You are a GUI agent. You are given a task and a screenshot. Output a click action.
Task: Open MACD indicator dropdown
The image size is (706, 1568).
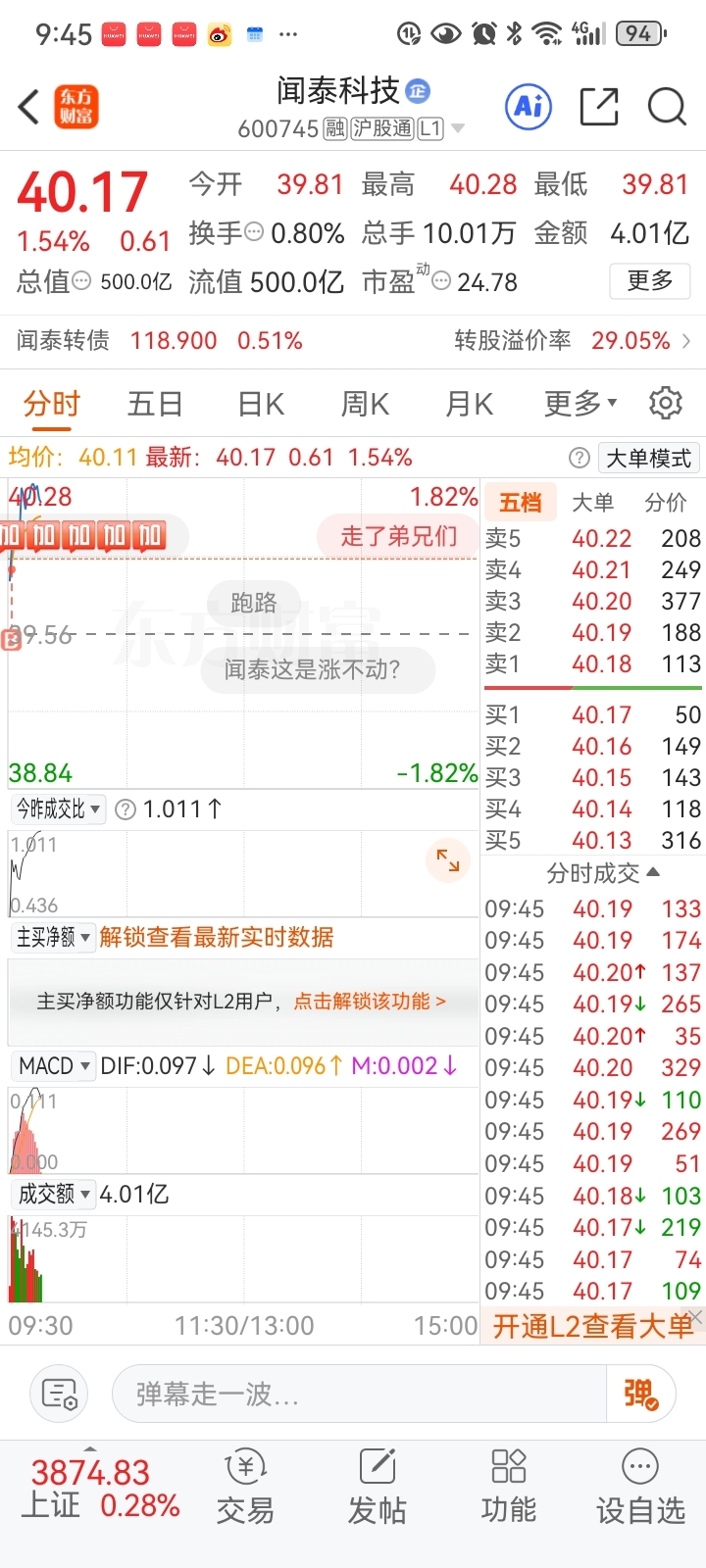(53, 1065)
